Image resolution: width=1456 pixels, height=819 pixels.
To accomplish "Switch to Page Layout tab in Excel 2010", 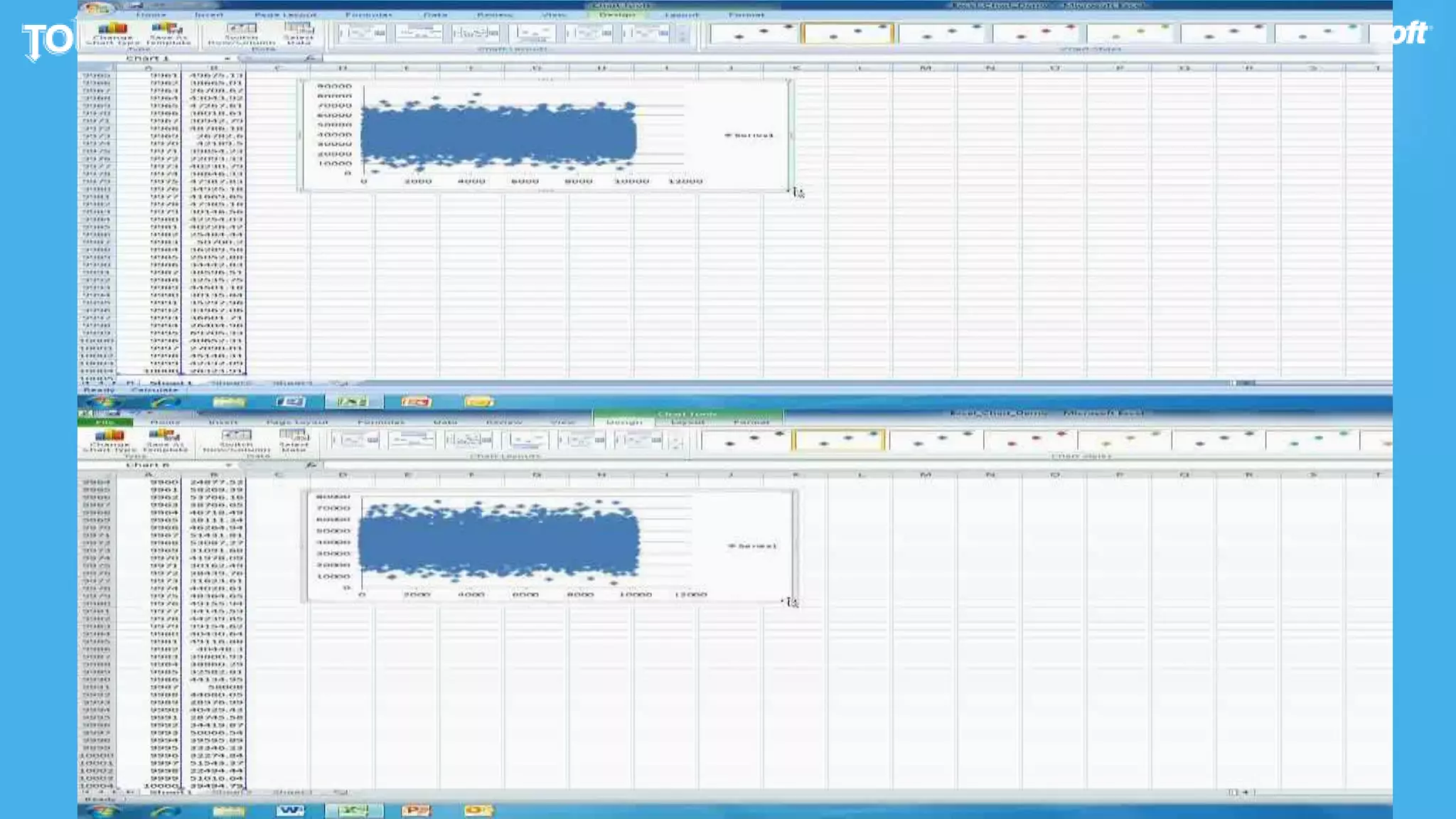I will coord(296,422).
